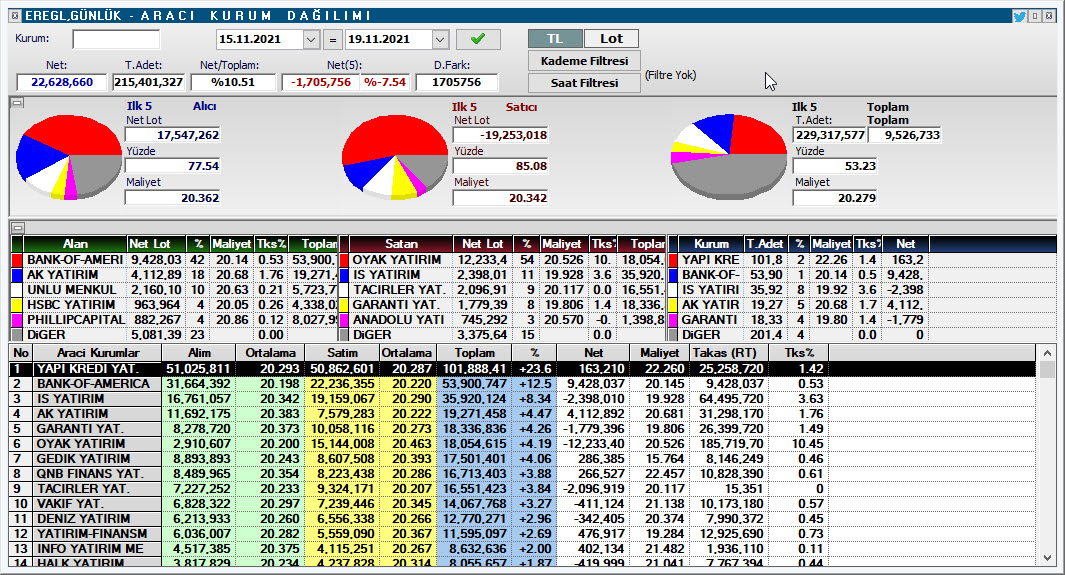
Task: Sort the top-right table by Kurum header
Action: [x=711, y=244]
